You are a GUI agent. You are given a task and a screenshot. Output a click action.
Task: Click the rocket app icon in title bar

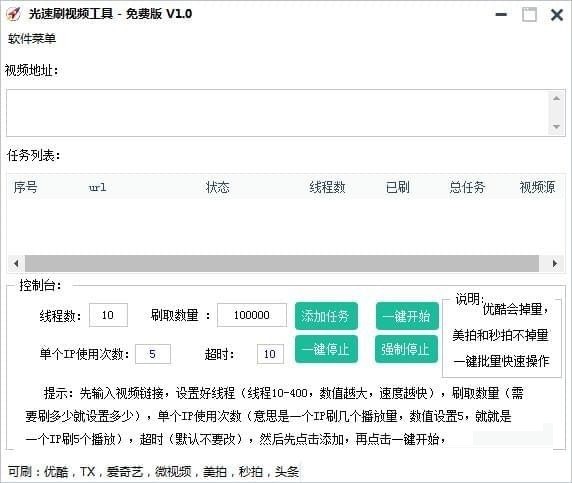pos(14,14)
